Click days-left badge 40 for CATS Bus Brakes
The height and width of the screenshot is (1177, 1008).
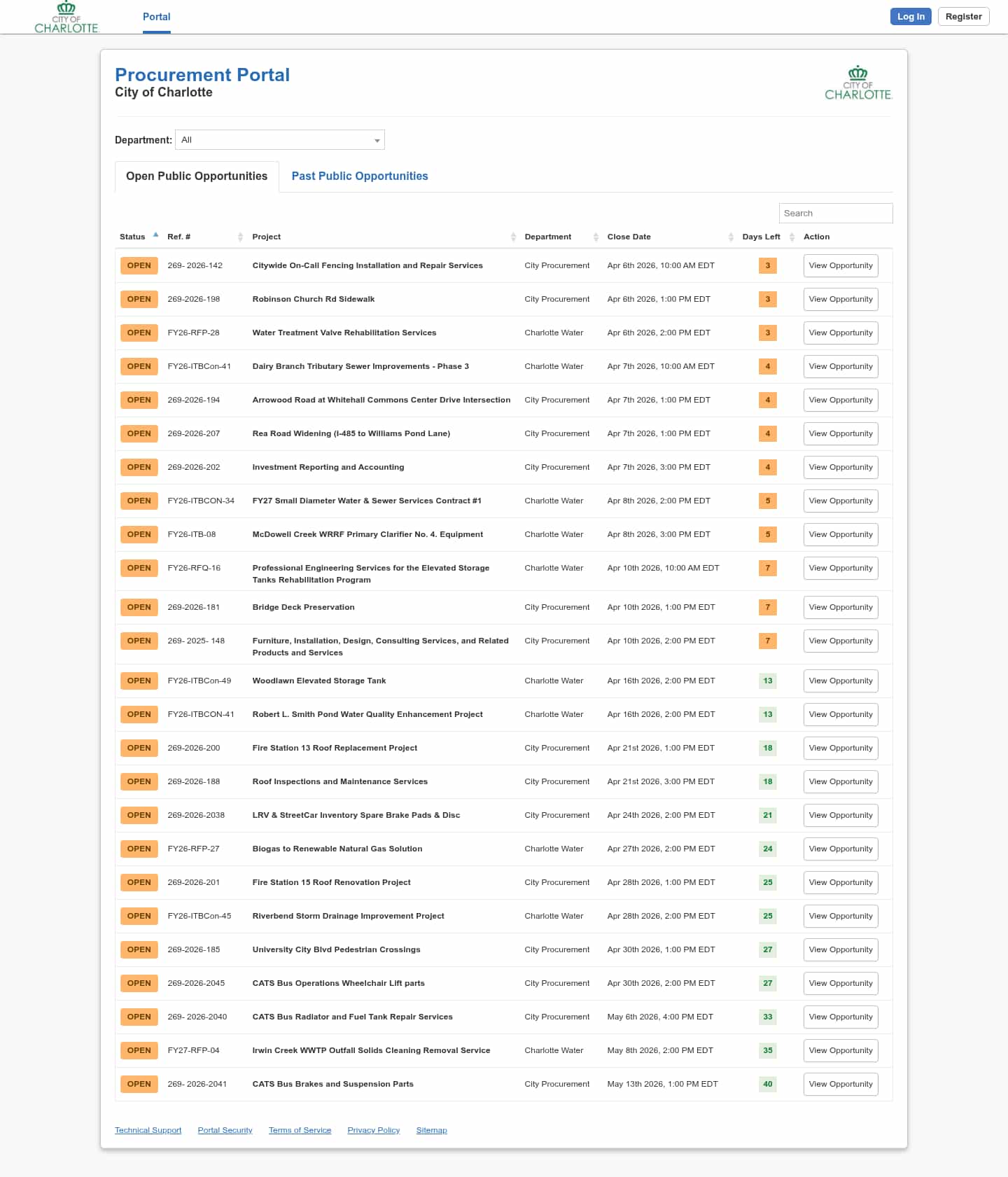768,1085
